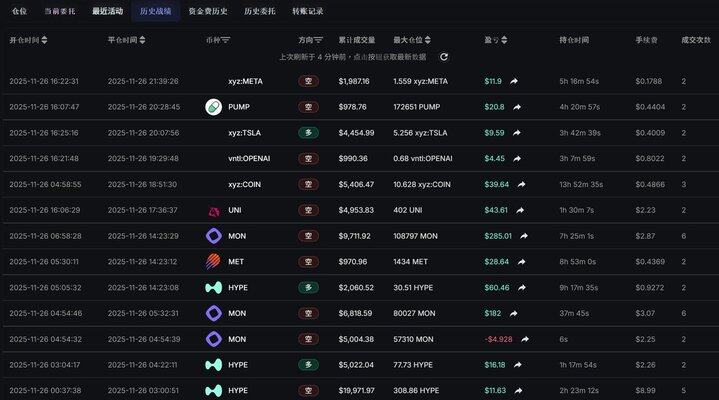Share the xyz:META trade result

[514, 81]
